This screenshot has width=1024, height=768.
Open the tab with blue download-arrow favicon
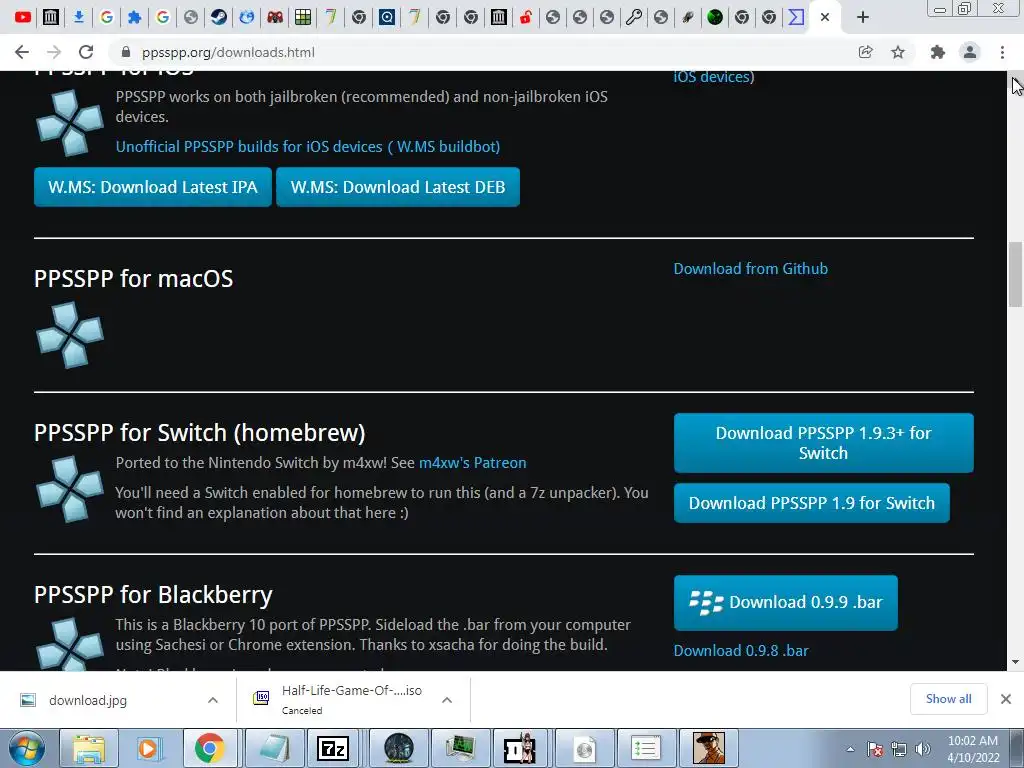[78, 17]
